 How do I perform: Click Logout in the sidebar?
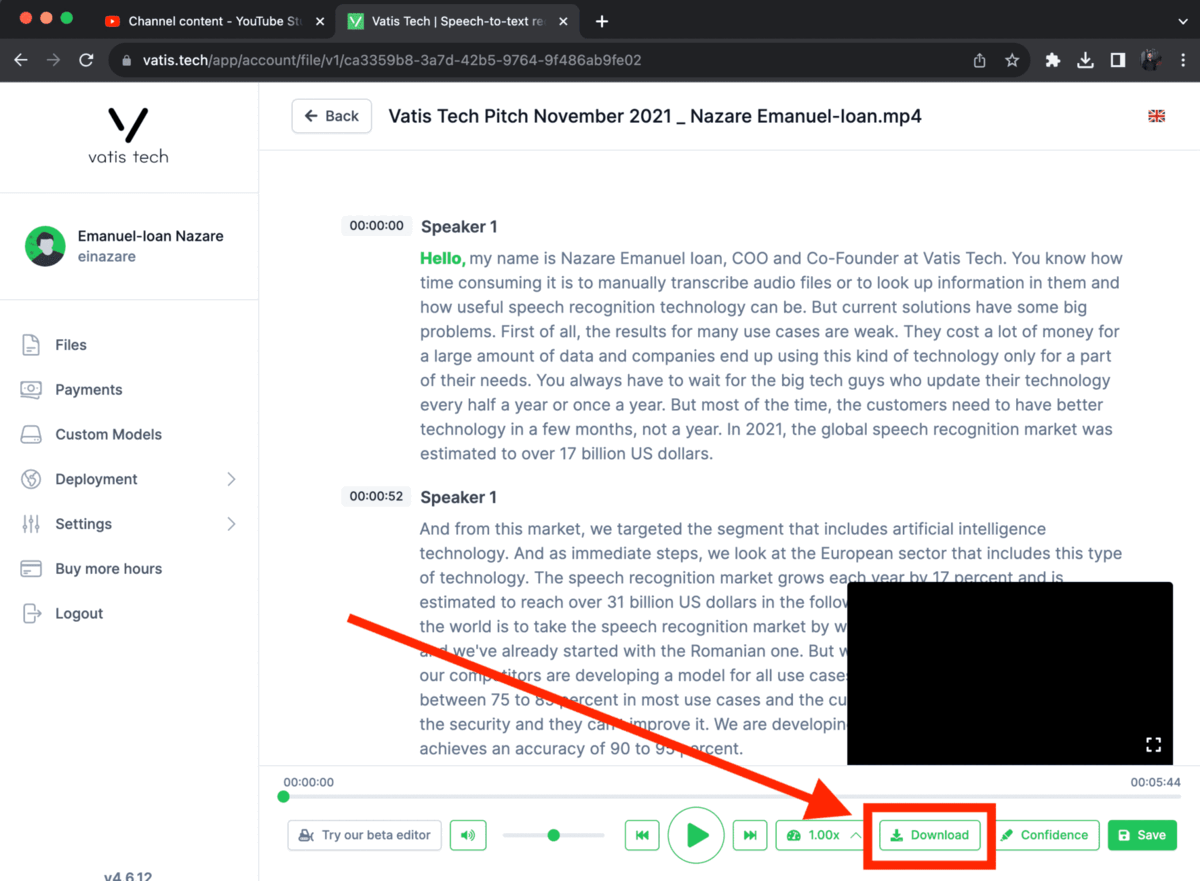79,614
